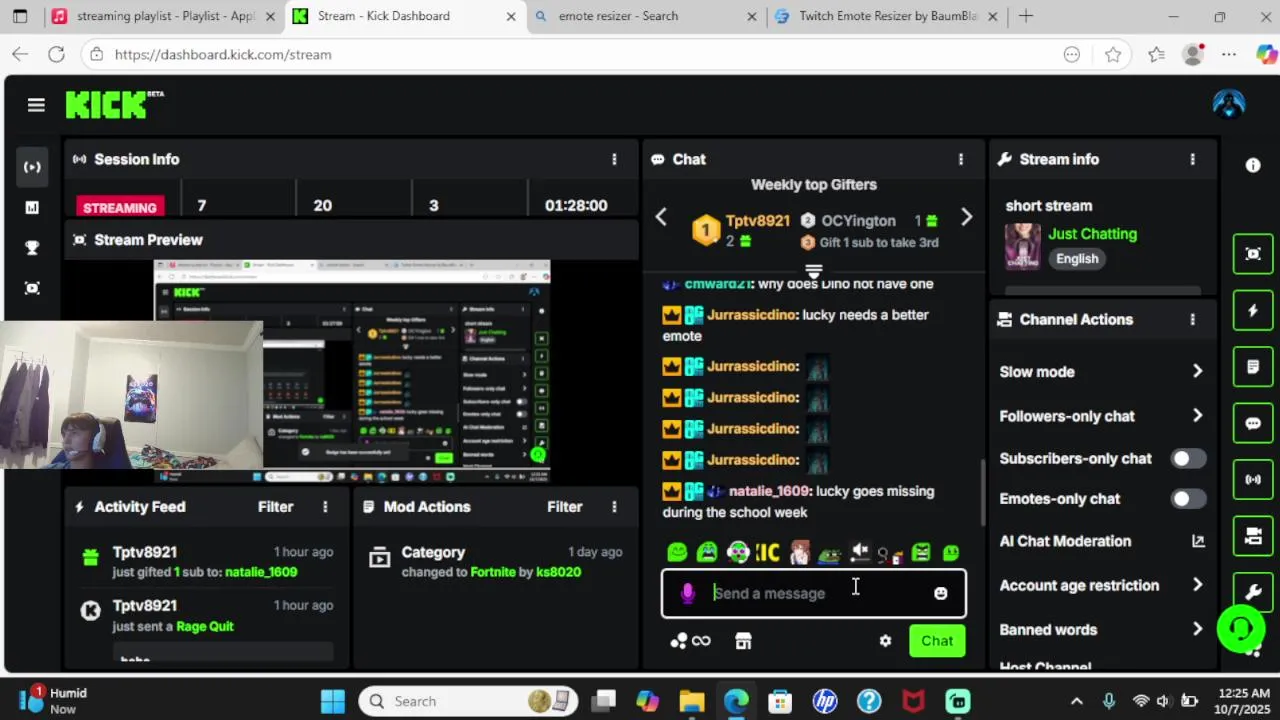Open the lightning bolt widget in right sidebar

click(1253, 311)
